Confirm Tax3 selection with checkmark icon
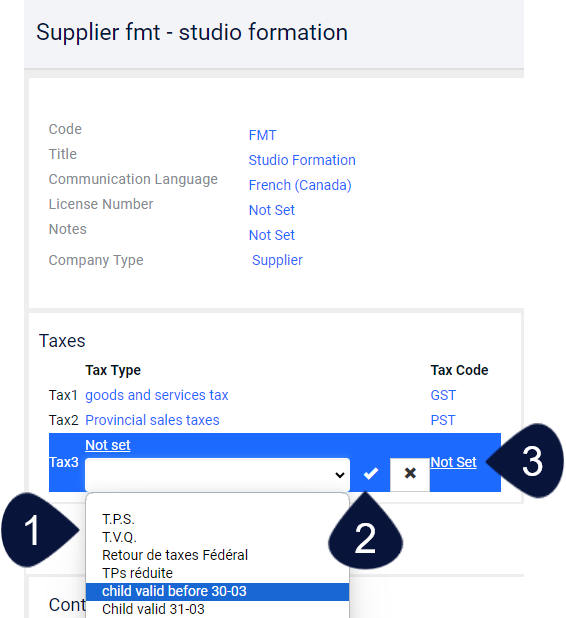 (x=370, y=474)
